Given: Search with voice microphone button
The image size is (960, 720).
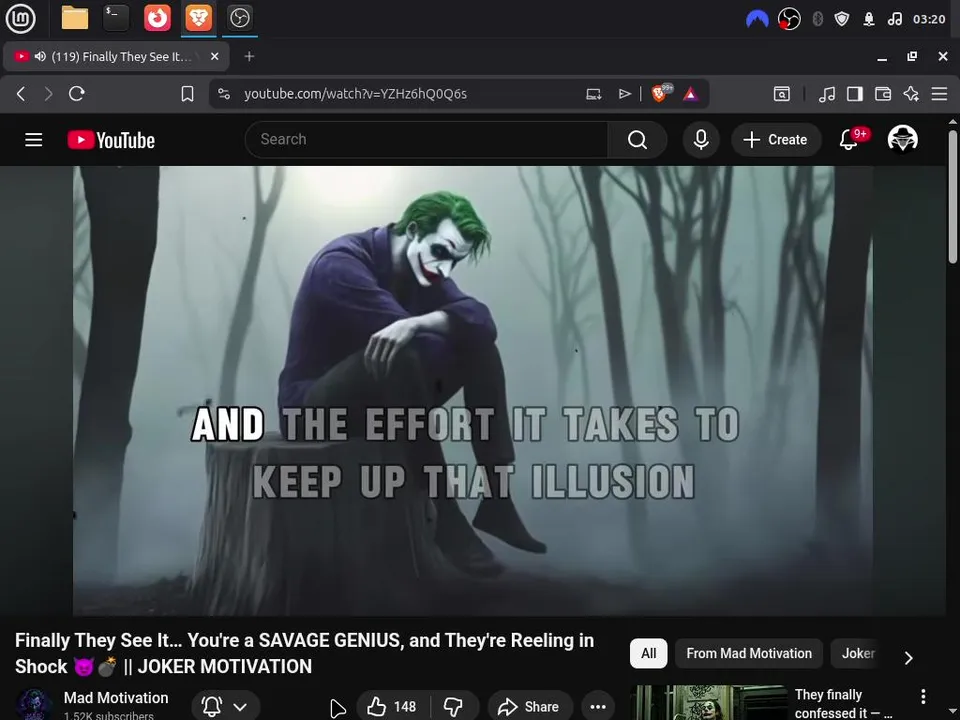Looking at the screenshot, I should [701, 140].
